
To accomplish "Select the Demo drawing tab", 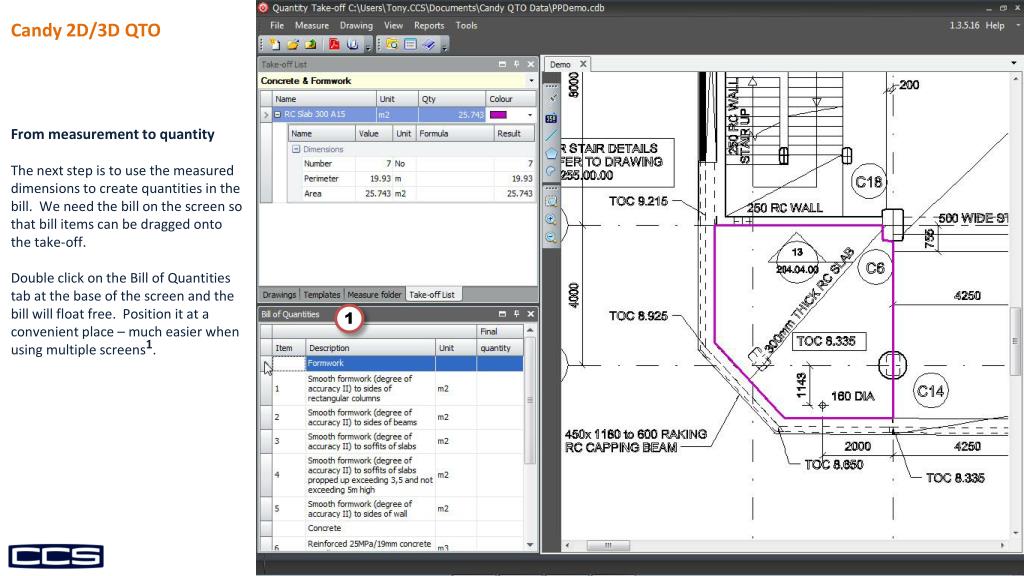I will [x=560, y=64].
